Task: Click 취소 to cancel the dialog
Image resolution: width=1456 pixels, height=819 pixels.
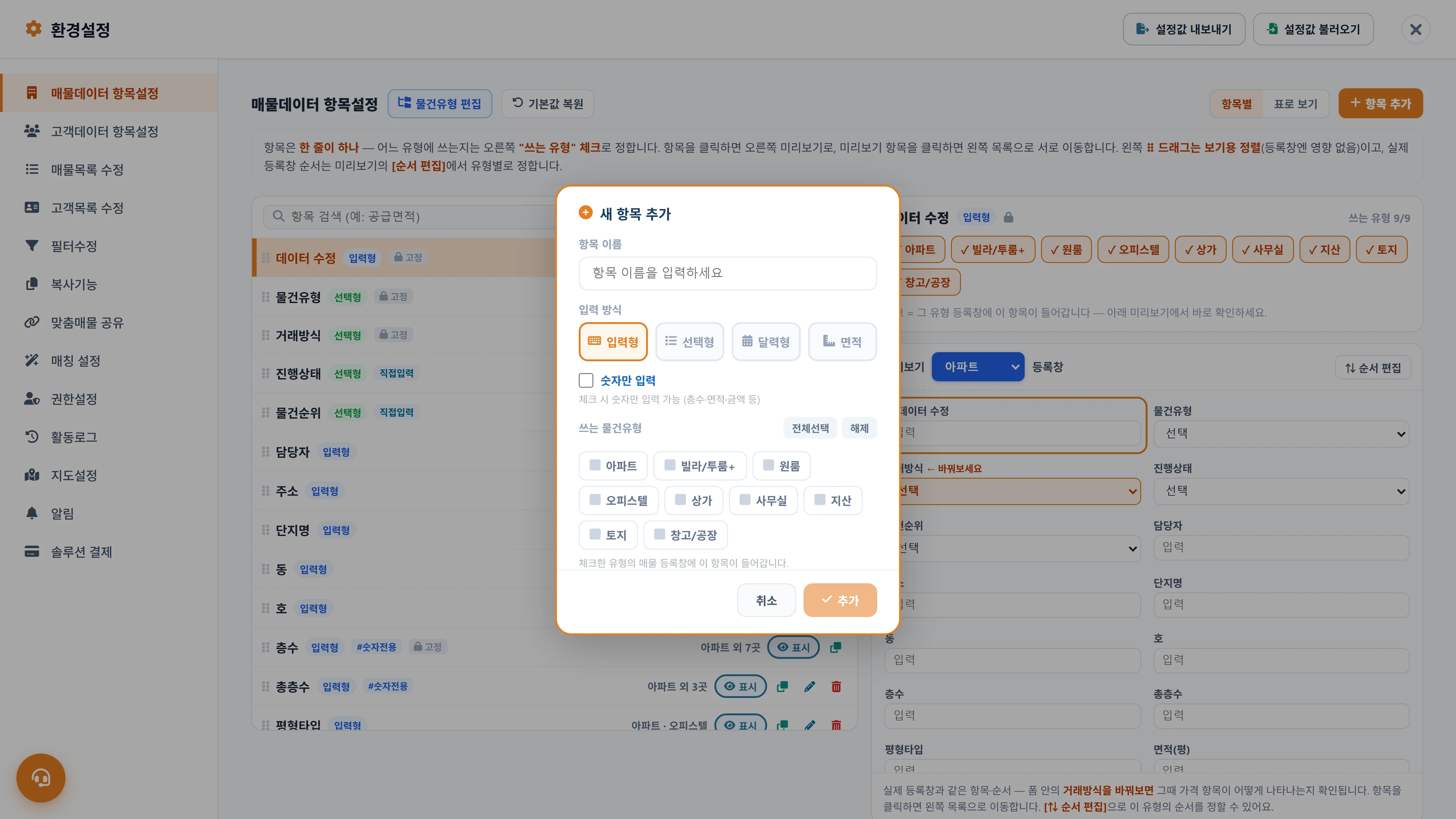Action: [x=767, y=600]
